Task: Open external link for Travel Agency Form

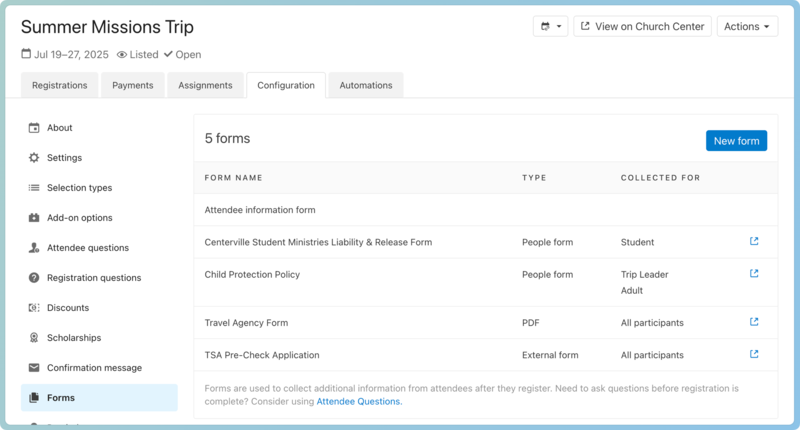Action: (754, 322)
